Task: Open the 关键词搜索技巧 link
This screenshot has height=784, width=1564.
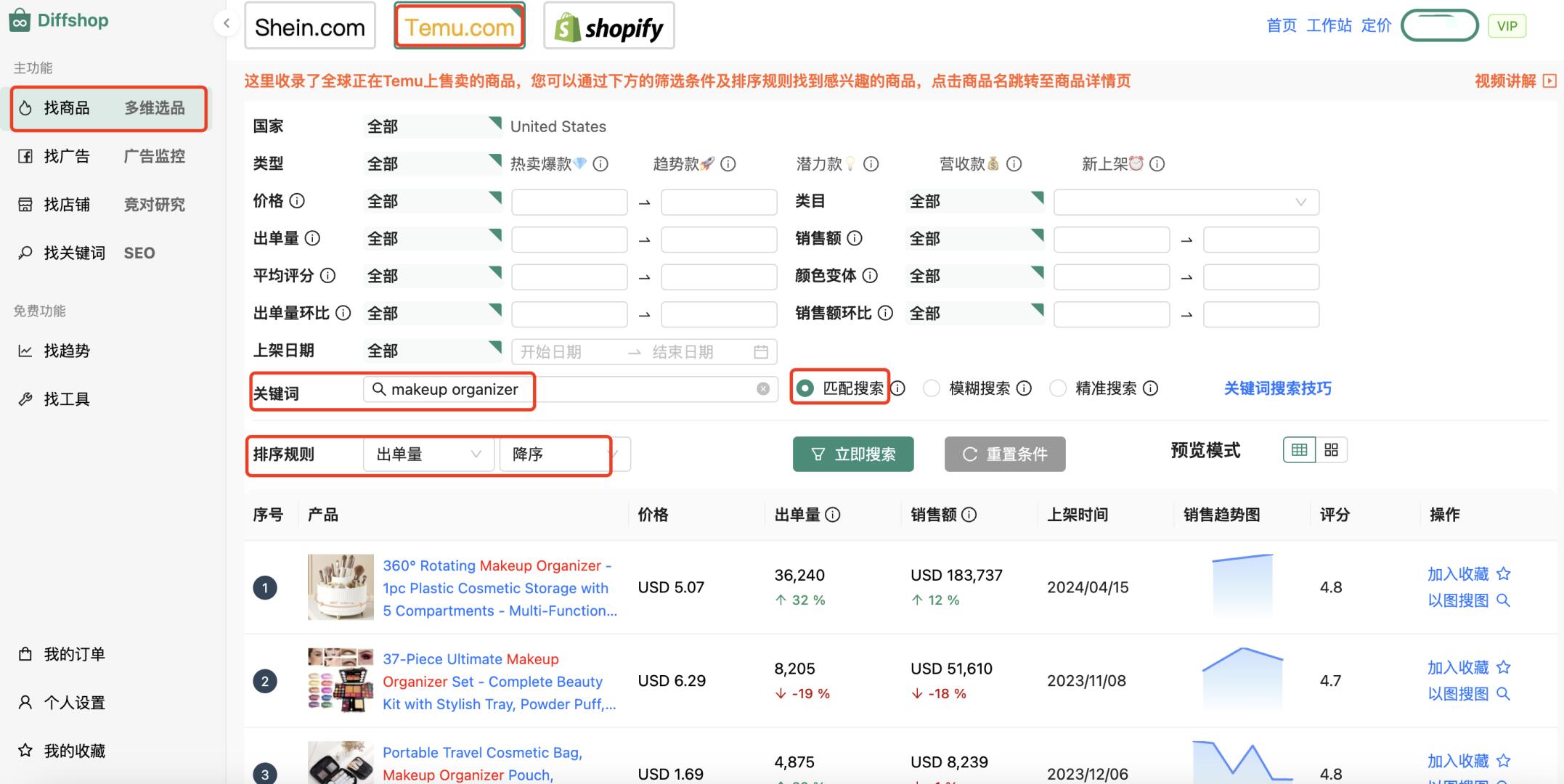Action: [1278, 388]
